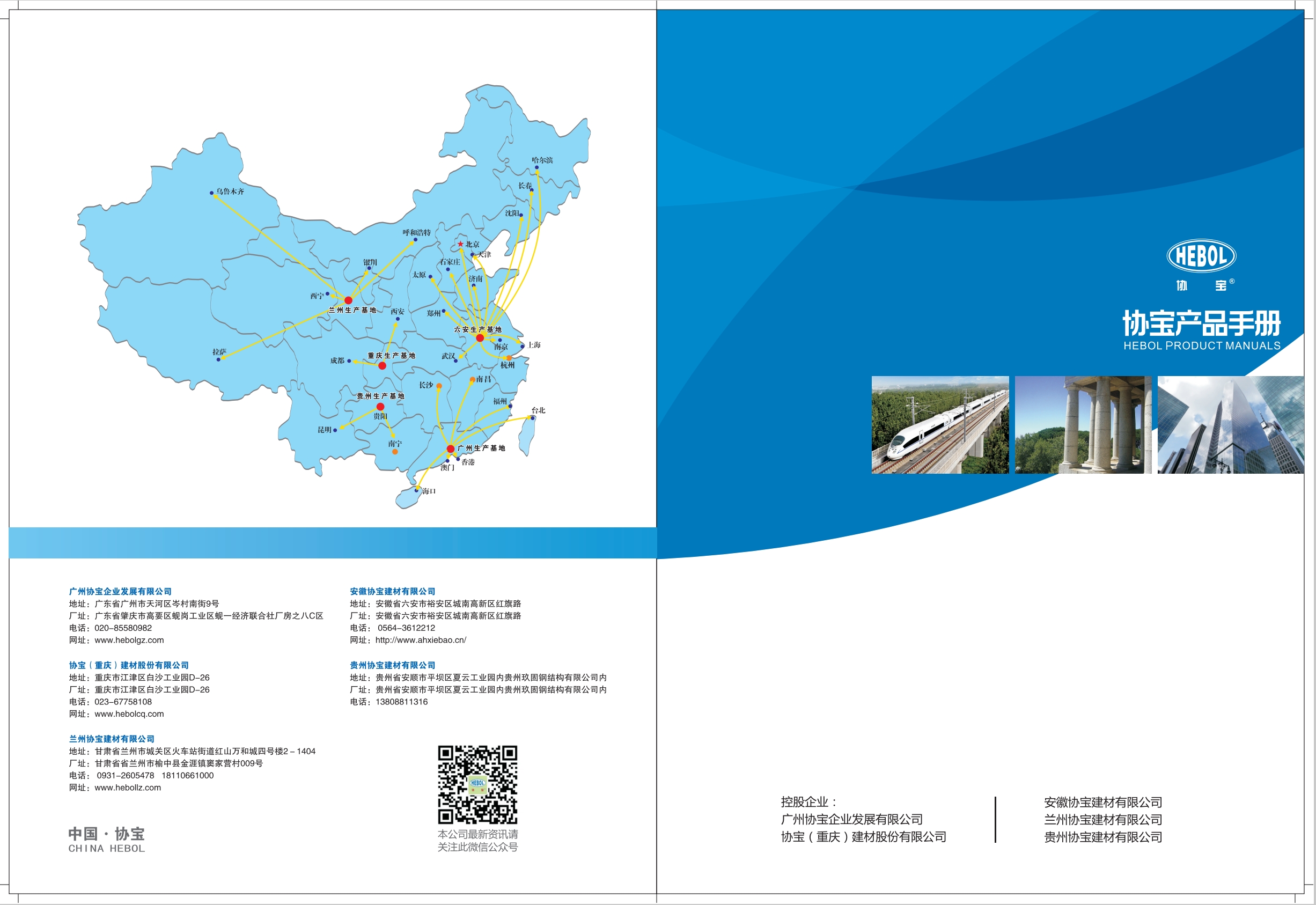Click the orange dot below 南宁
This screenshot has height=905, width=1316.
pyautogui.click(x=395, y=452)
